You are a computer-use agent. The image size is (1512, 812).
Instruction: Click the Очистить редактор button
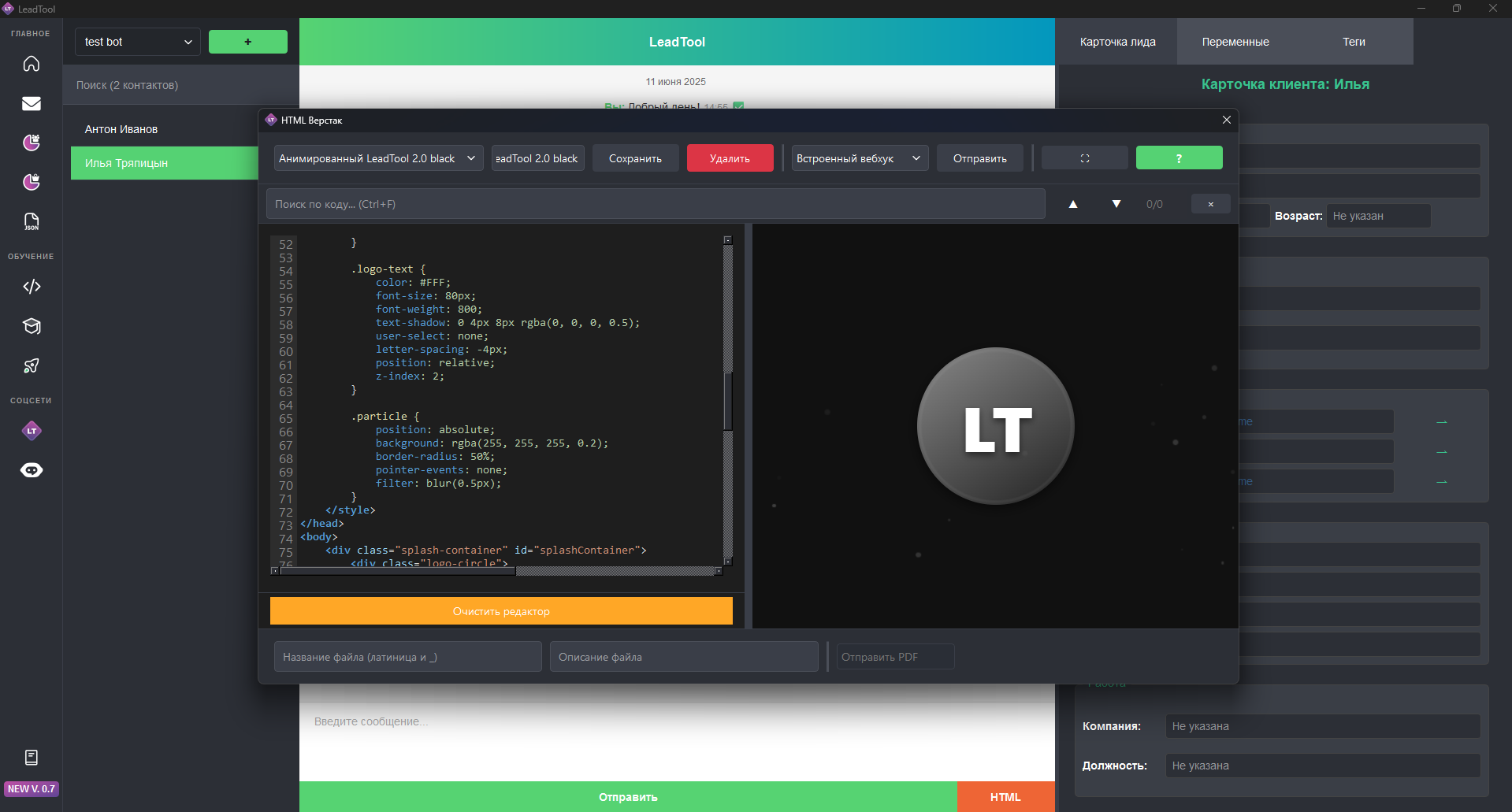pos(501,611)
